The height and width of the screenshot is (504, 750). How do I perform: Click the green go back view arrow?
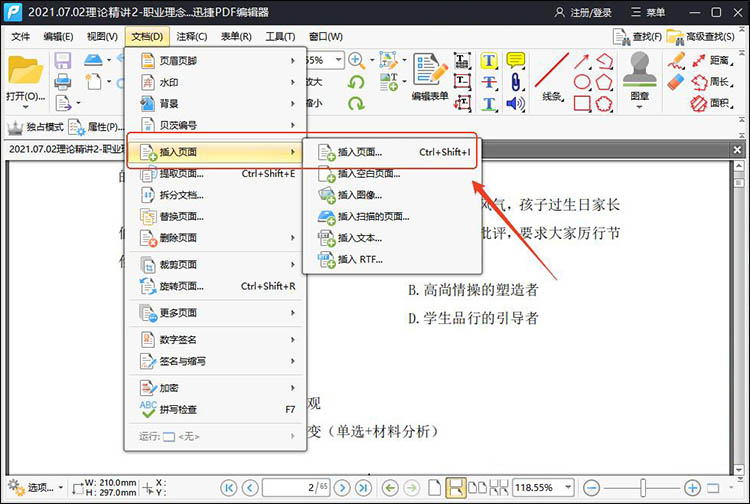(390, 488)
